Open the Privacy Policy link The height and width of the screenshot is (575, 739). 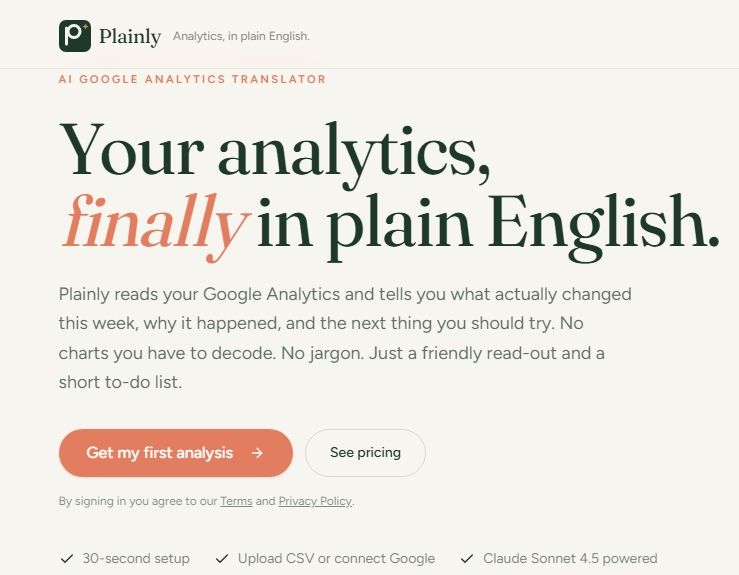pos(315,501)
